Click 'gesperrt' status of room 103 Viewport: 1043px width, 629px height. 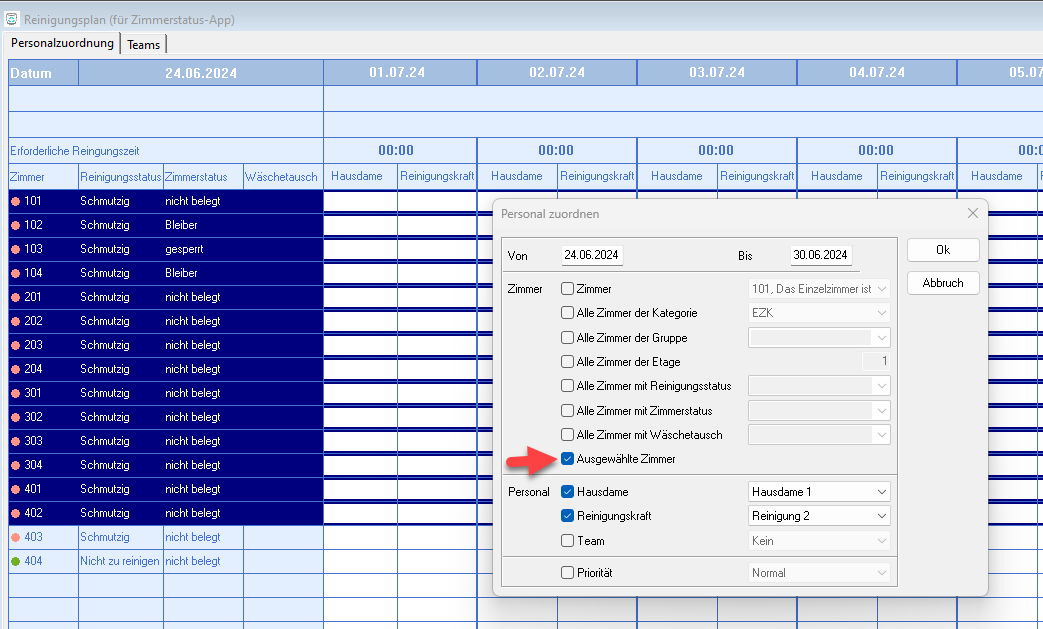tap(184, 249)
